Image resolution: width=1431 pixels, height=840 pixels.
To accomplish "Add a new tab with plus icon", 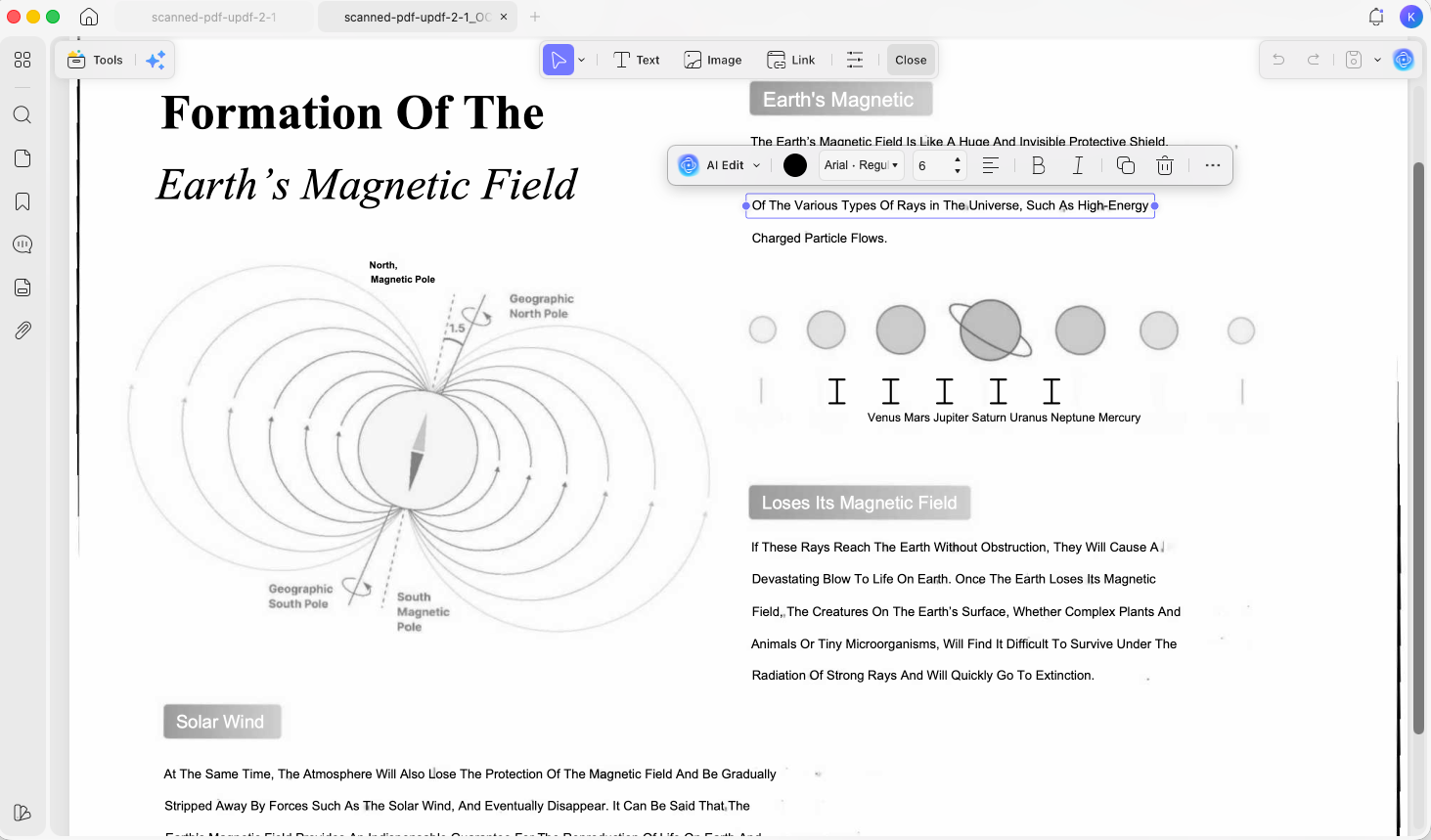I will click(535, 17).
